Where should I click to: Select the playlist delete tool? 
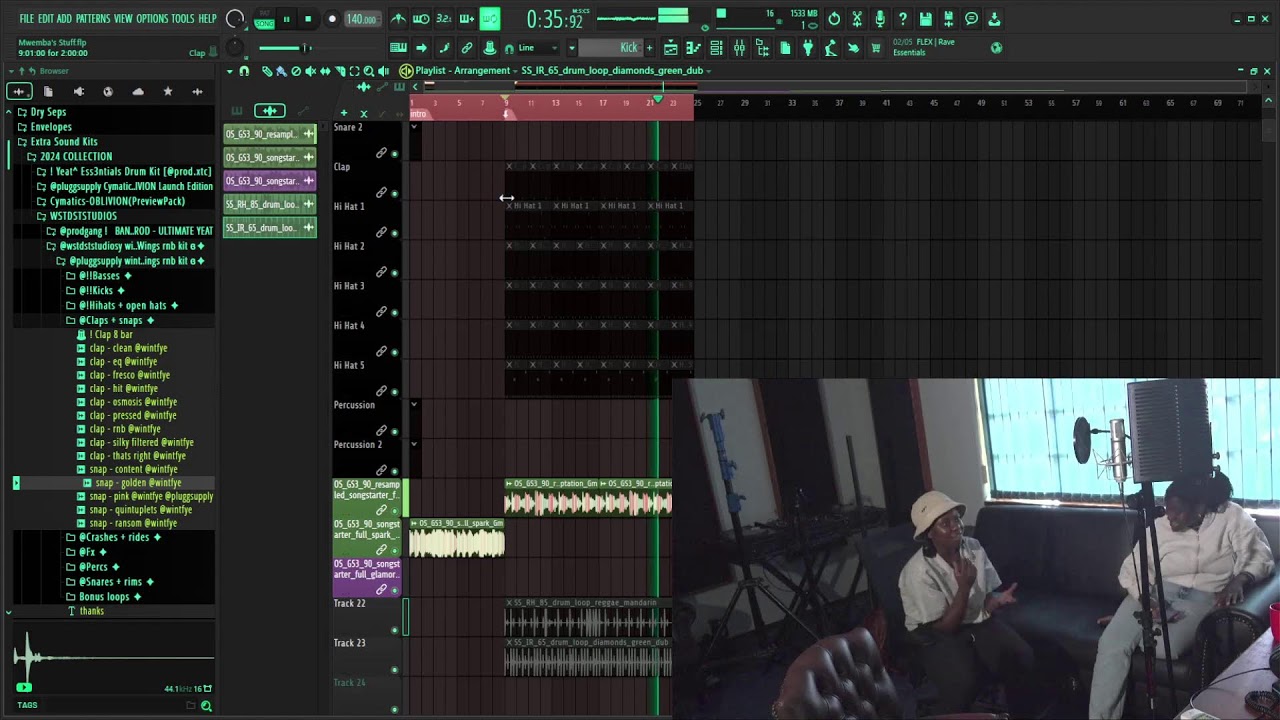(296, 71)
